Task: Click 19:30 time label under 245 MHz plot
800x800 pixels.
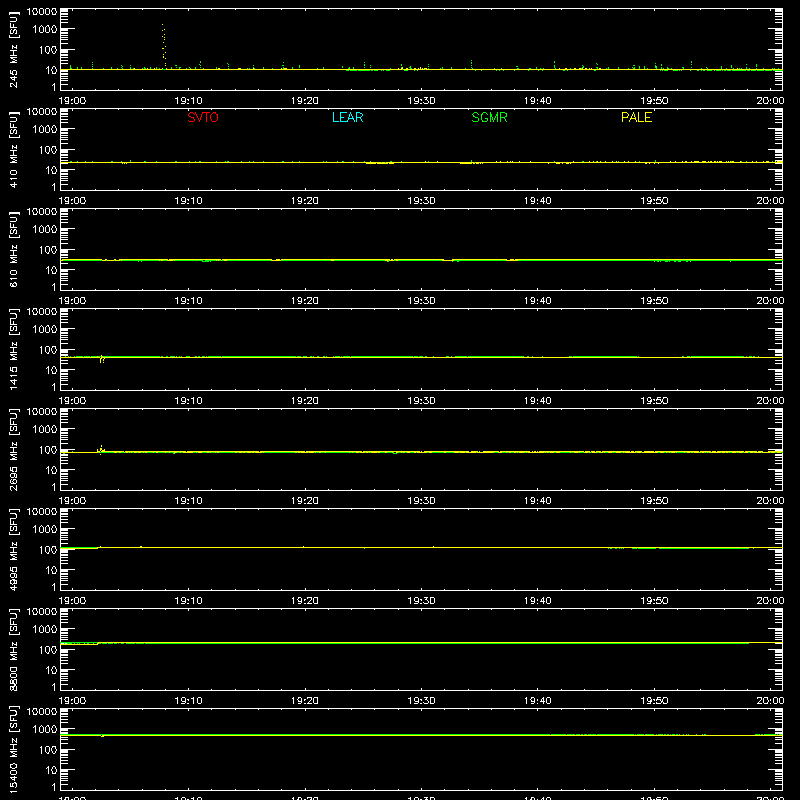Action: pyautogui.click(x=421, y=101)
